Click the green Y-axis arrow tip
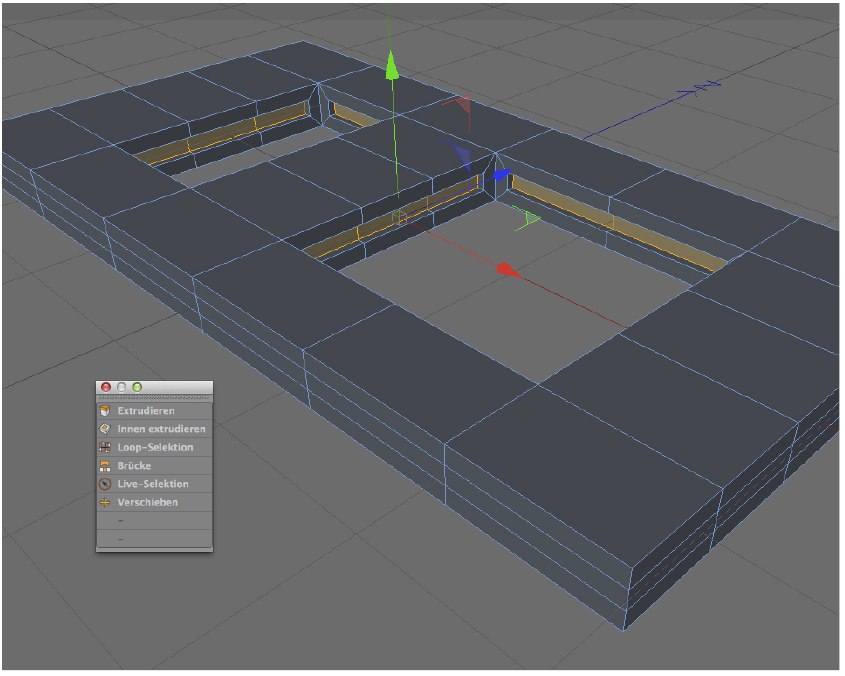 [x=393, y=68]
